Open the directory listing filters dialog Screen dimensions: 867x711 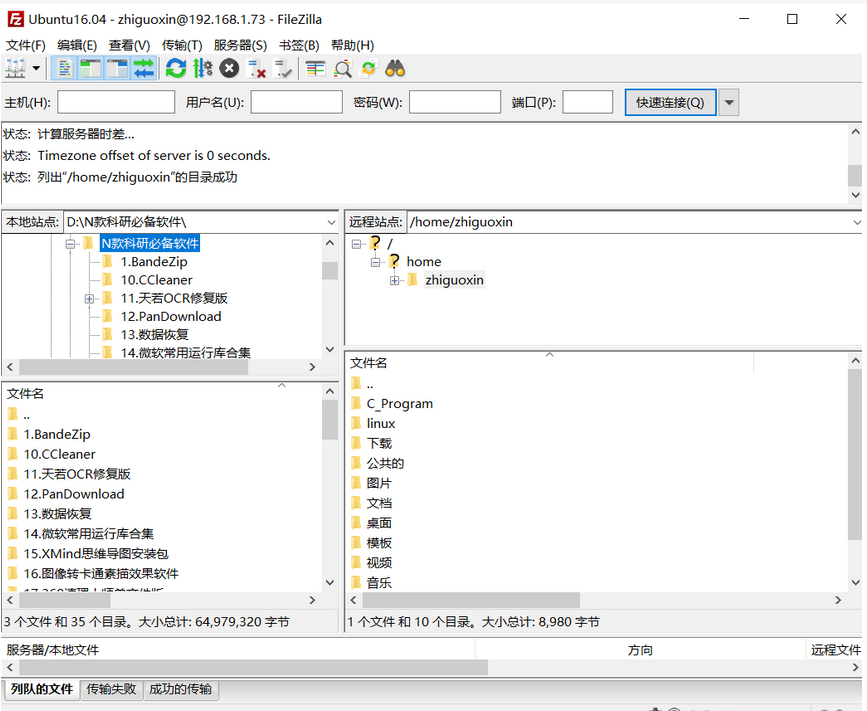pos(315,69)
